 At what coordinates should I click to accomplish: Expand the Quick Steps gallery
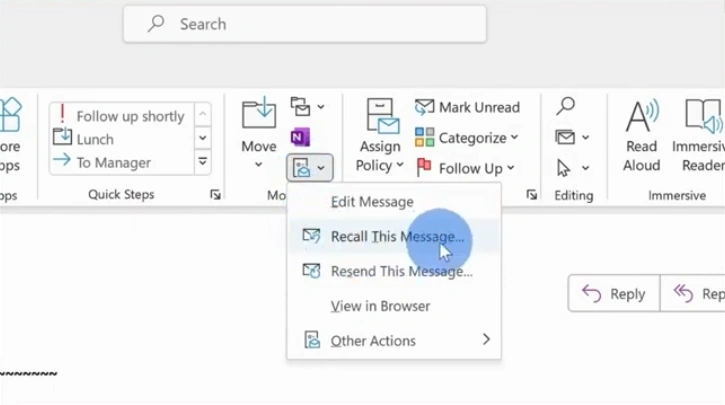[x=203, y=161]
